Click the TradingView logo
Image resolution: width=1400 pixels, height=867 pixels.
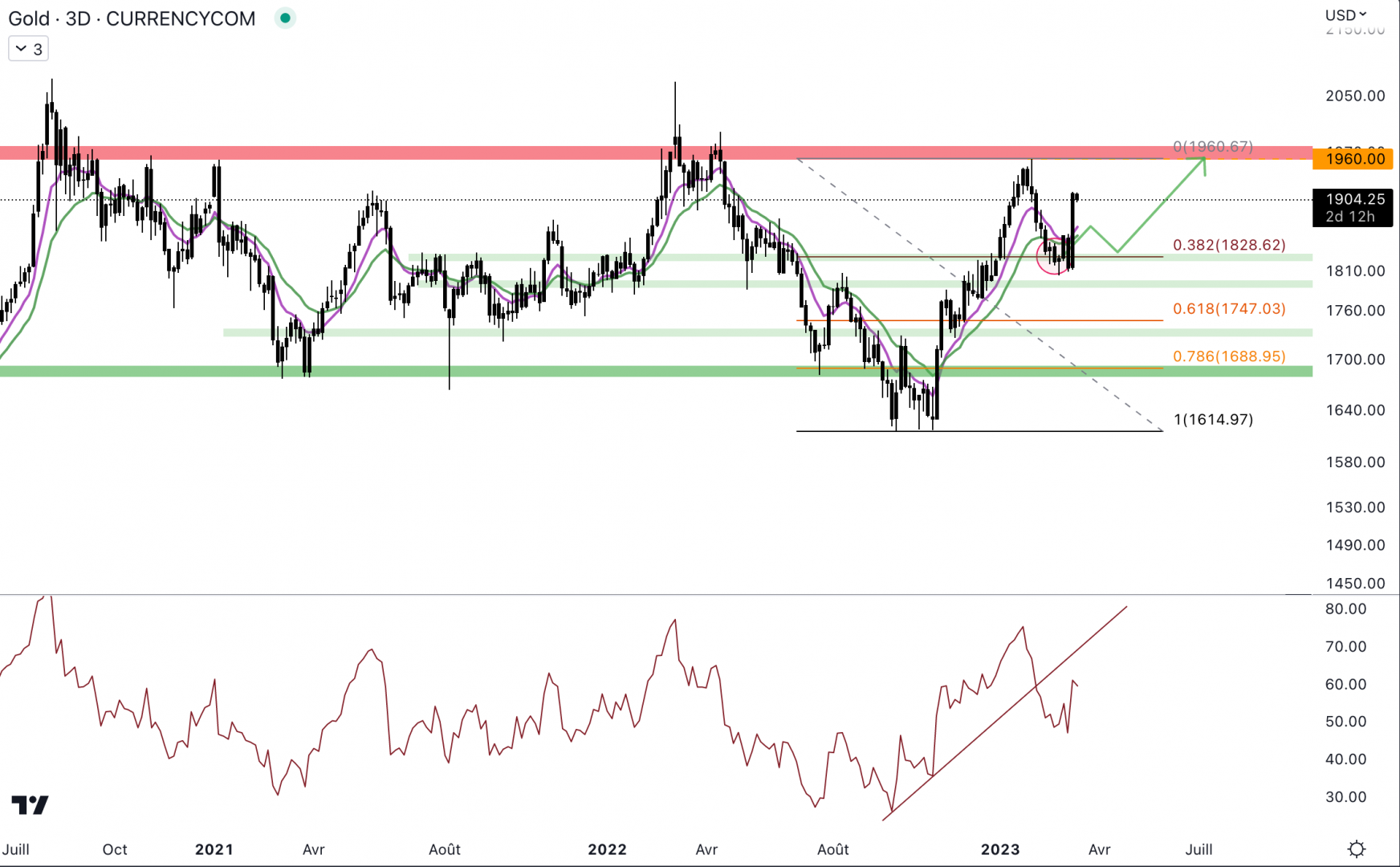[x=31, y=804]
